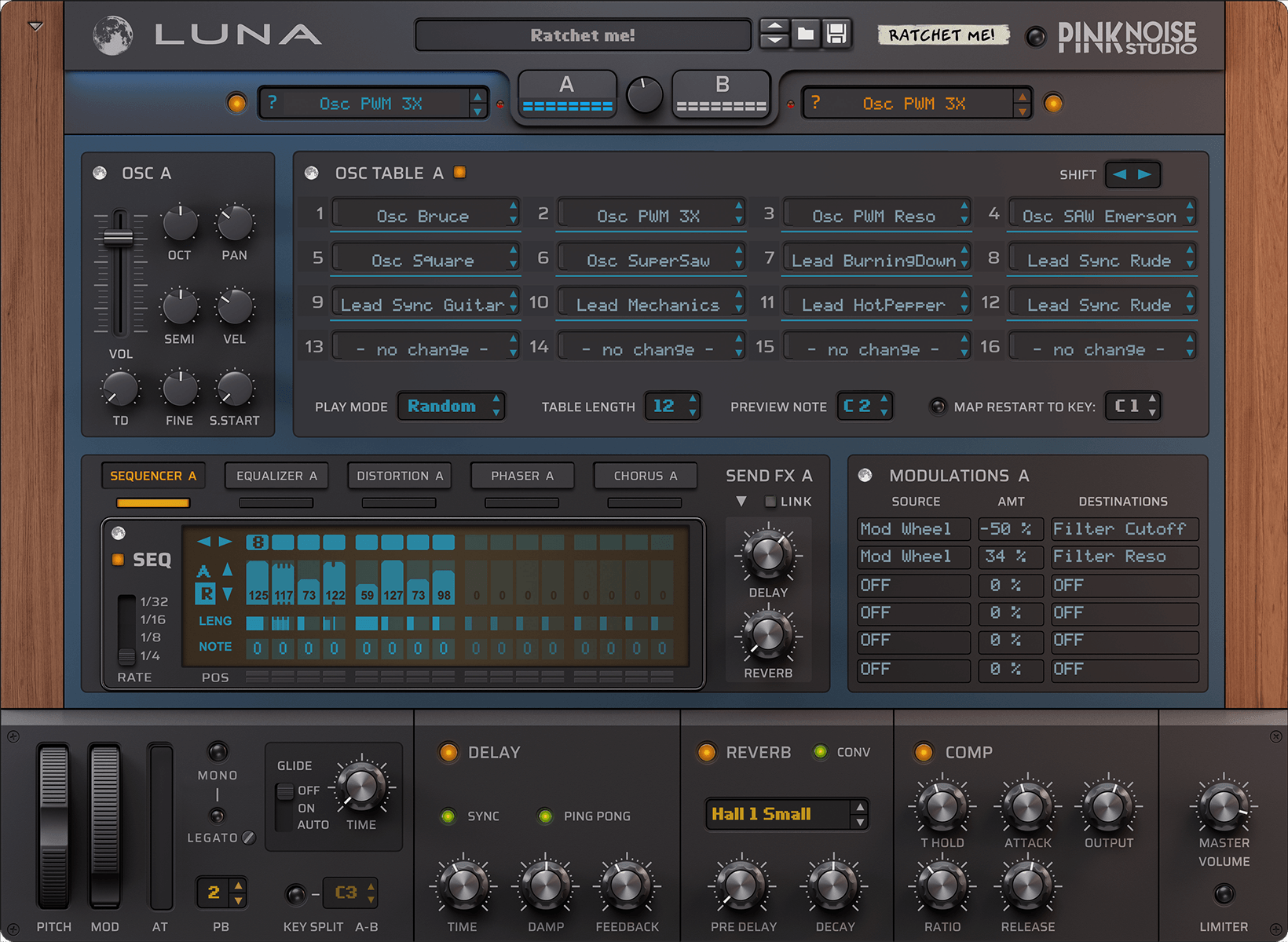Toggle the Delay power LED
The height and width of the screenshot is (942, 1288).
coord(448,752)
